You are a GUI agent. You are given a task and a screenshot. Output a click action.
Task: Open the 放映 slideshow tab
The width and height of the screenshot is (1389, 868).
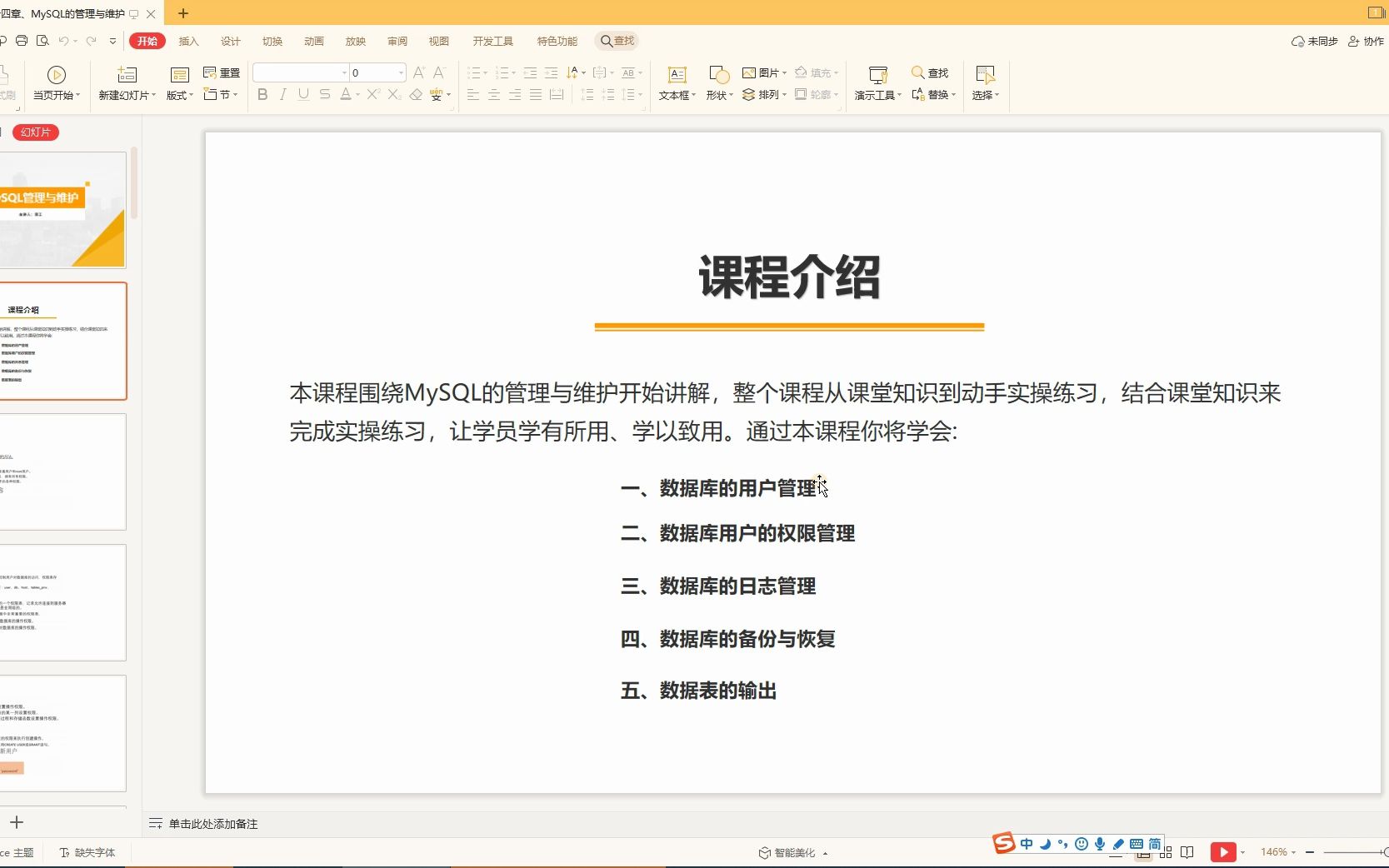click(x=355, y=40)
